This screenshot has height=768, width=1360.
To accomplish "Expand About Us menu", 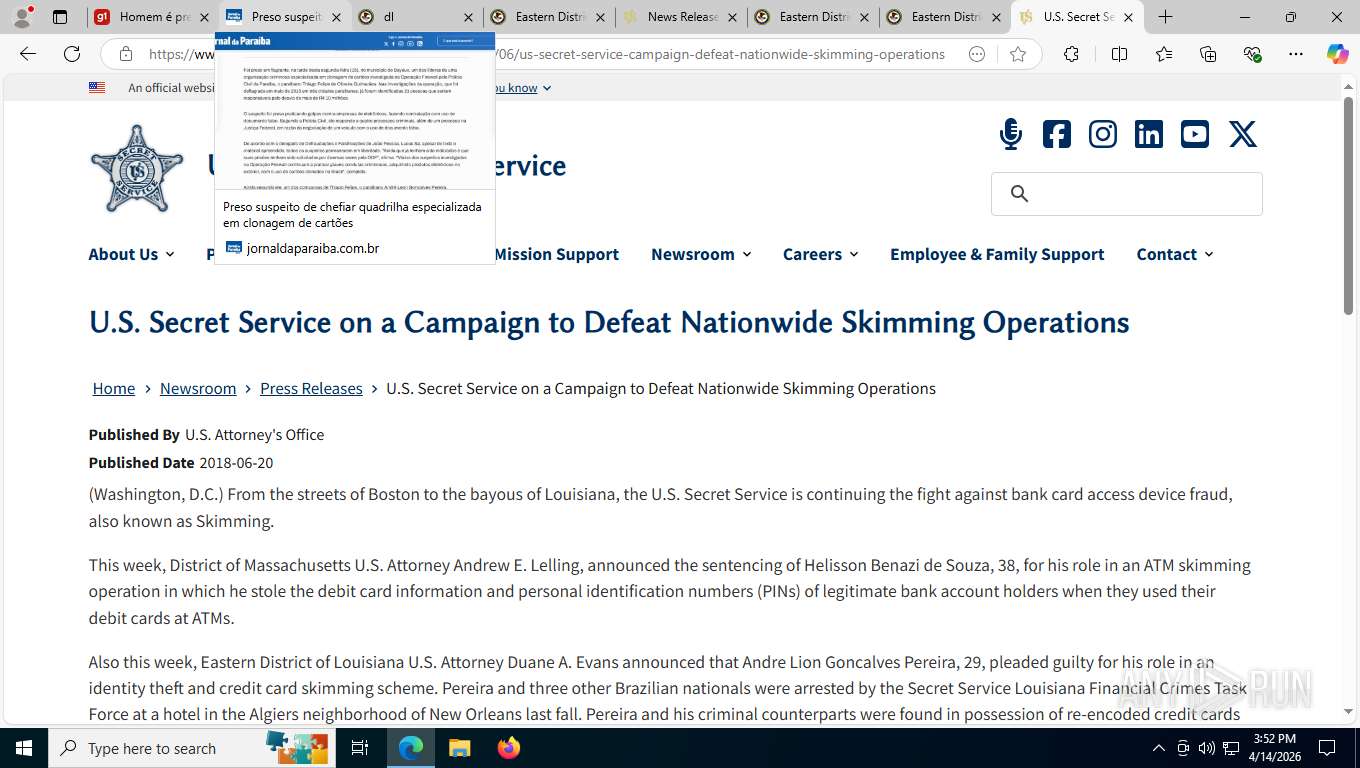I will coord(131,254).
